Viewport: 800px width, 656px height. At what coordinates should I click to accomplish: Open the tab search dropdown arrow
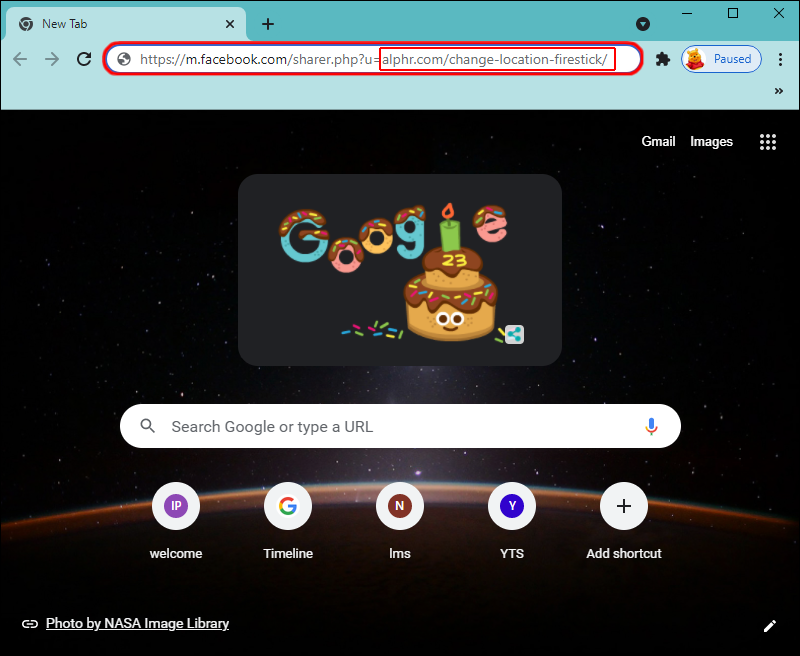tap(643, 23)
